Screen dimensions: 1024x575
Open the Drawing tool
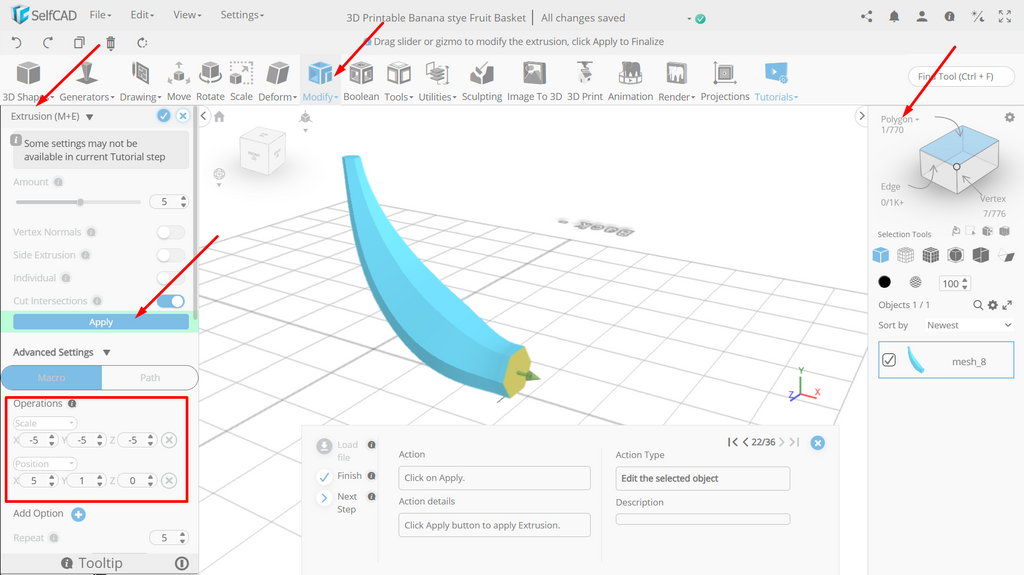(x=140, y=81)
